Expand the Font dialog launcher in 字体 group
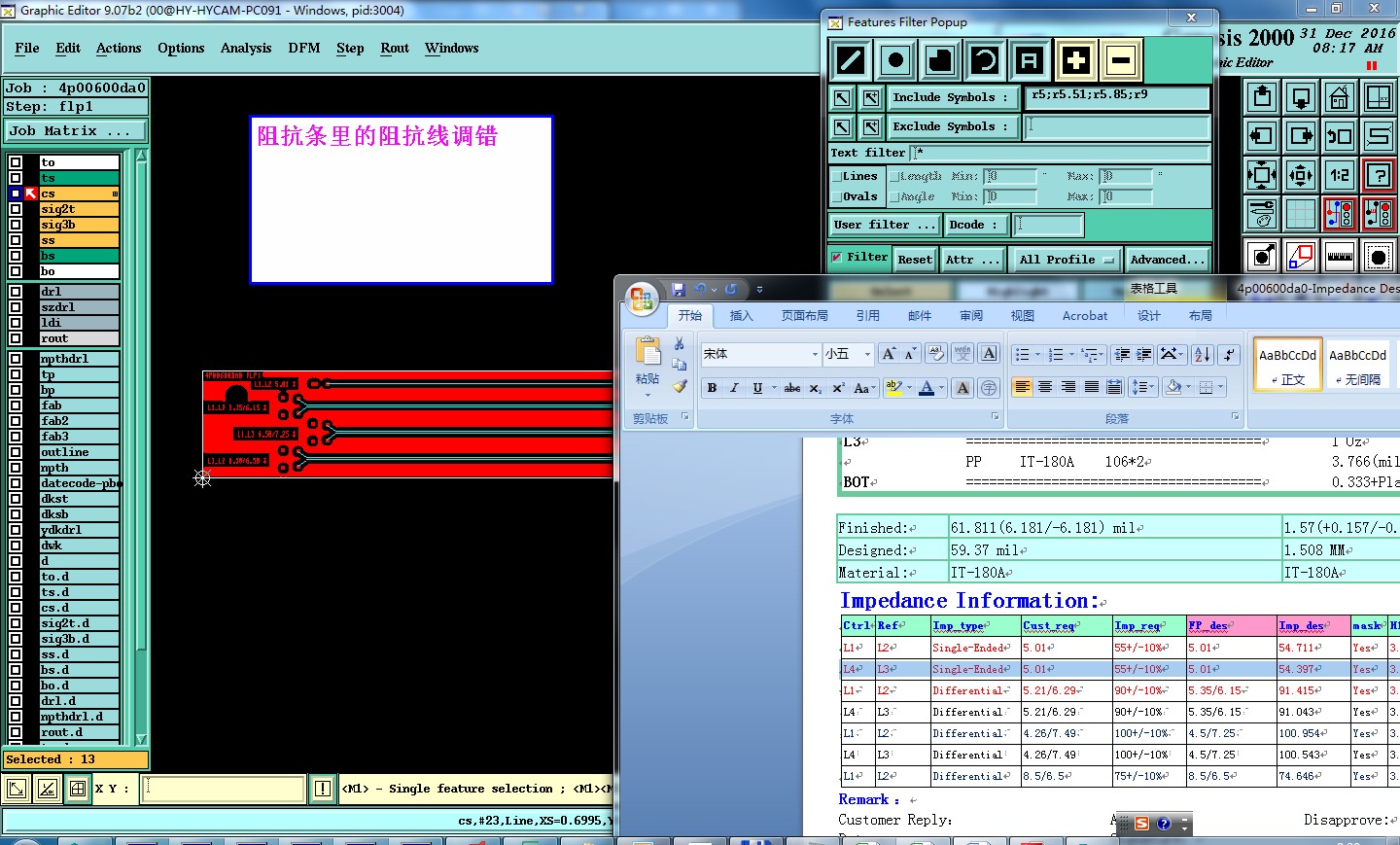The width and height of the screenshot is (1400, 845). click(995, 416)
